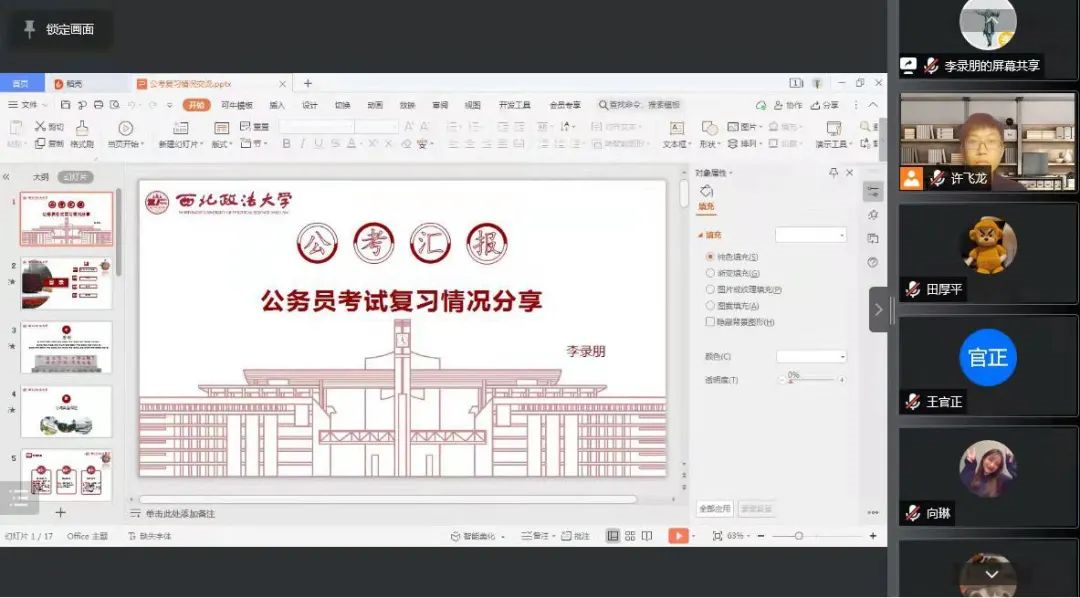Viewport: 1080px width, 598px height.
Task: Open the Insert ribbon tab
Action: click(x=277, y=105)
